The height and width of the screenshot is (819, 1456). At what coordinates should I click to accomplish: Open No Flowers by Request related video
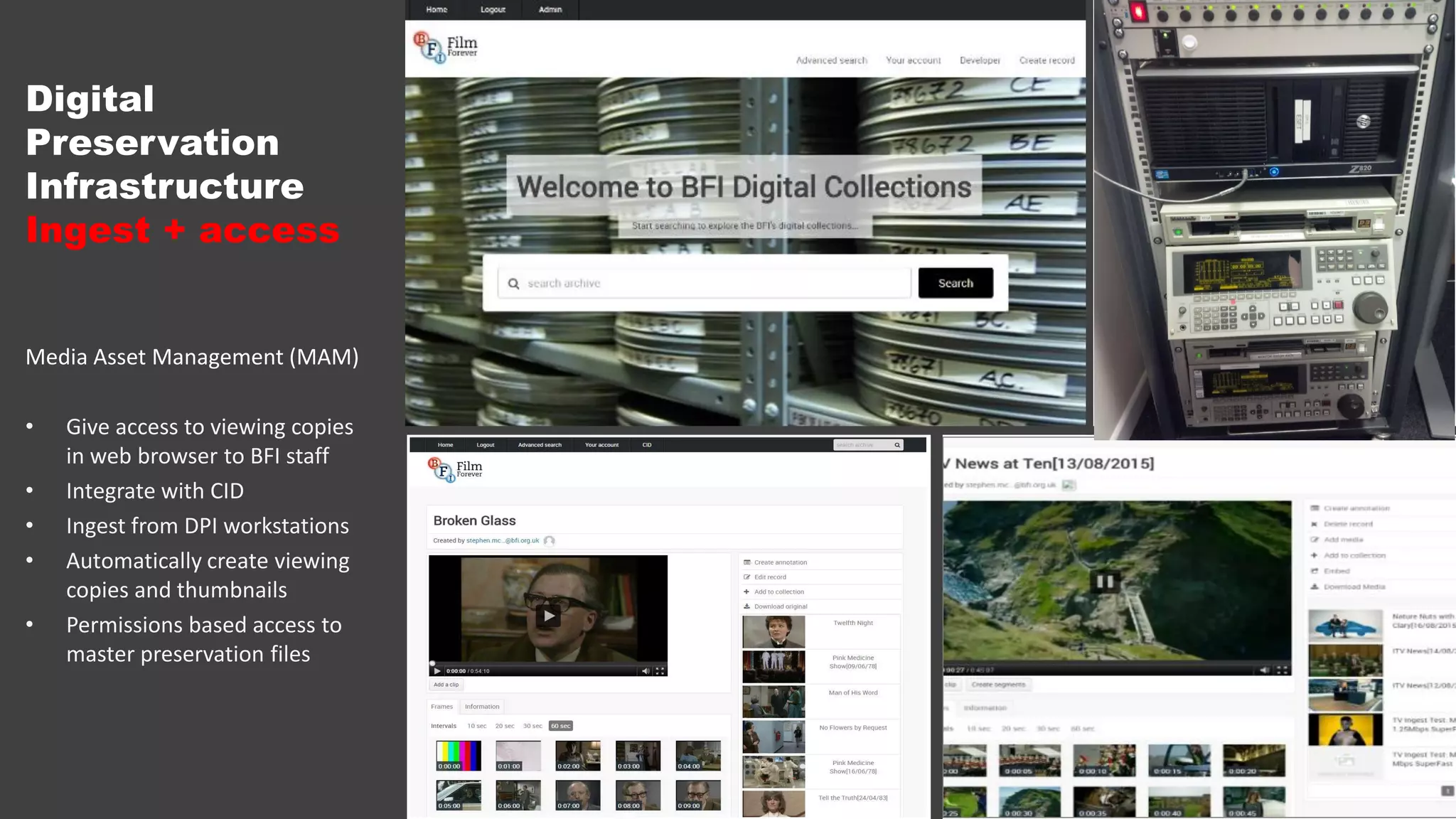[821, 737]
